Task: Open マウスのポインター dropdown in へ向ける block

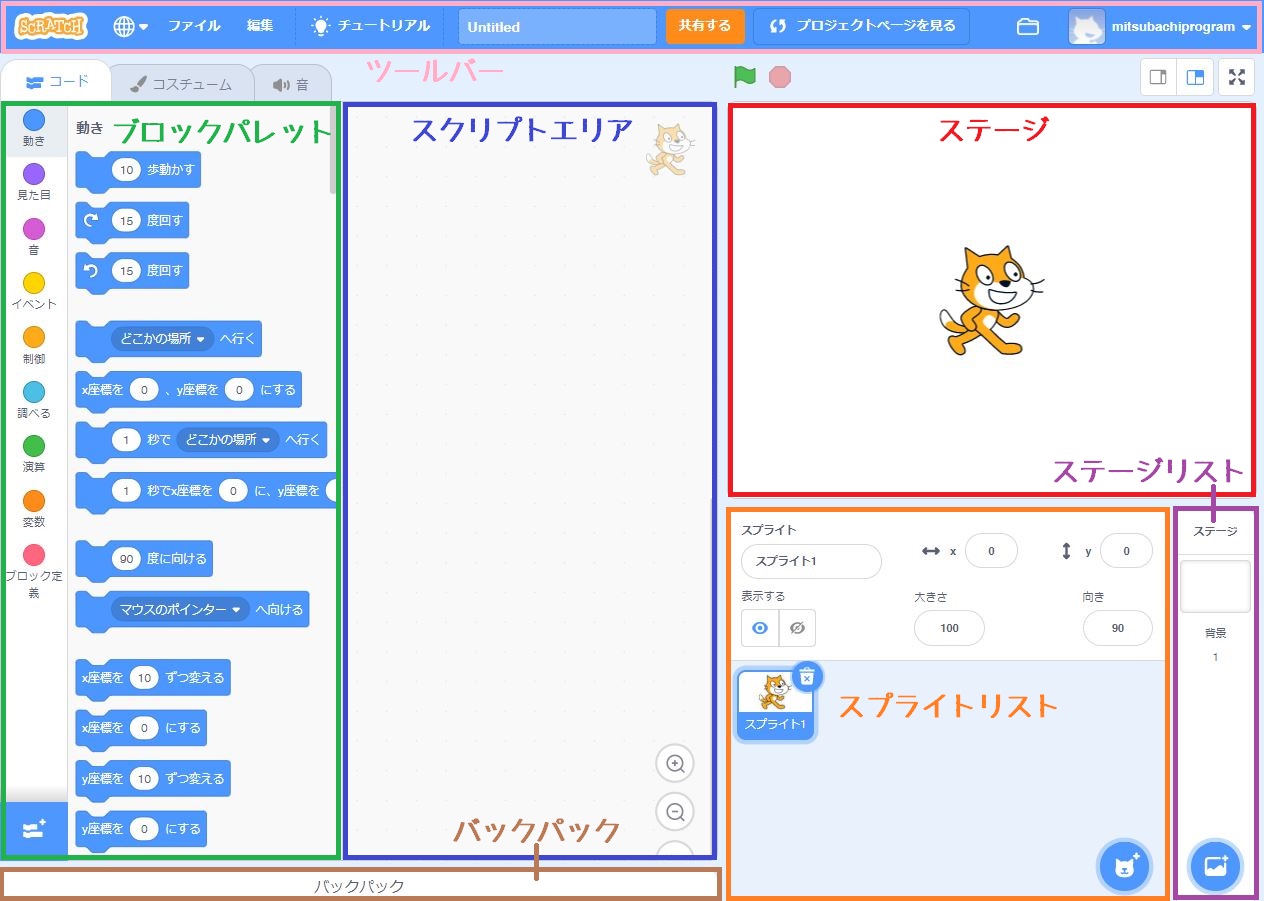Action: (179, 609)
